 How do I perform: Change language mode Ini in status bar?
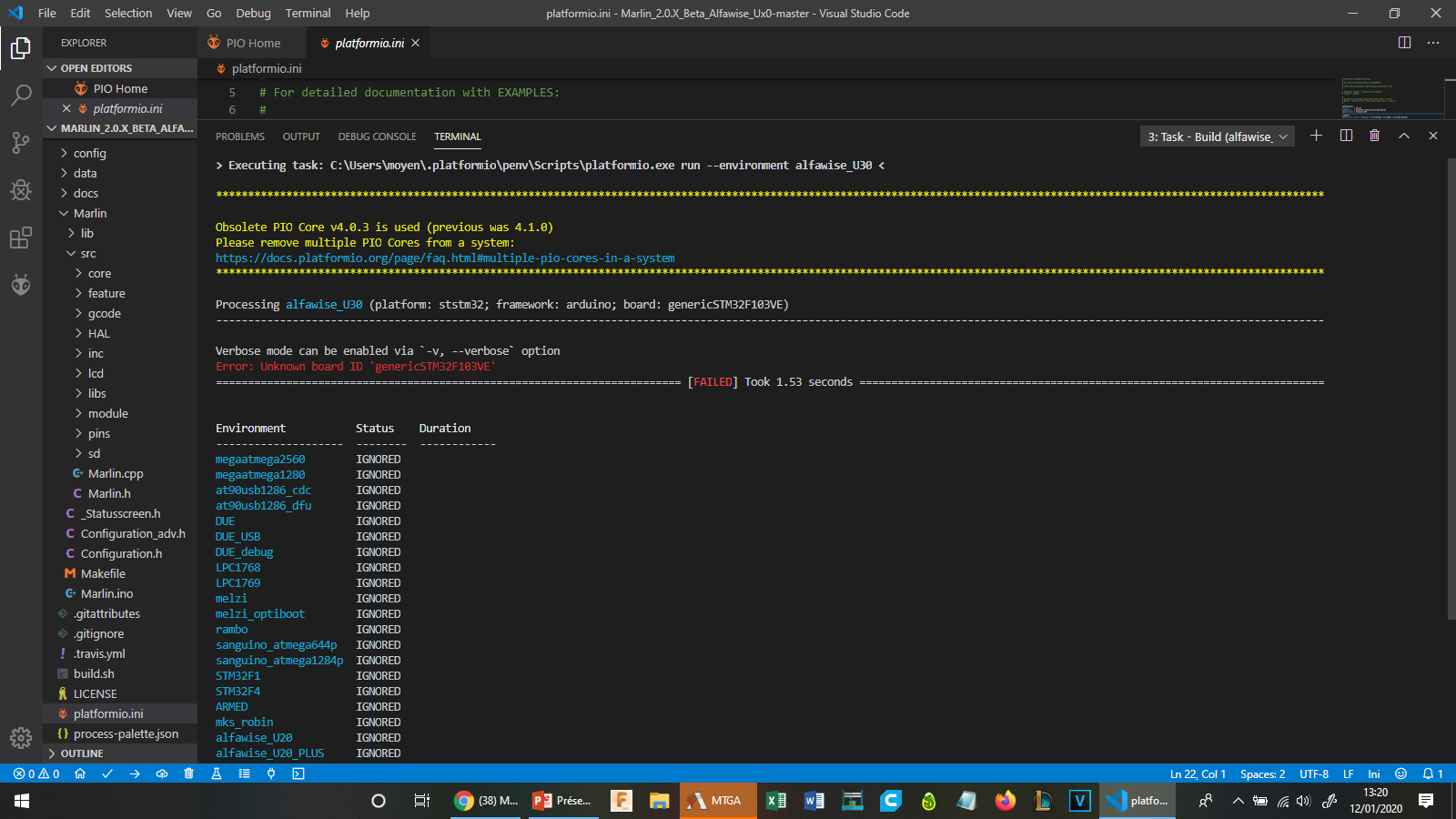[x=1374, y=773]
